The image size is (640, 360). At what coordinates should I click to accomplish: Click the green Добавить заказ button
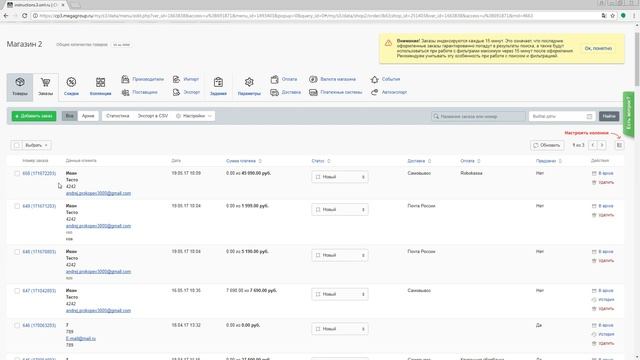coord(34,116)
